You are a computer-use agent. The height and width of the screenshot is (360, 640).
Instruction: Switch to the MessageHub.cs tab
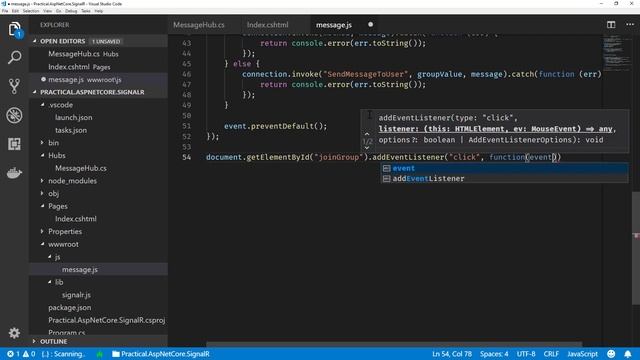[199, 24]
